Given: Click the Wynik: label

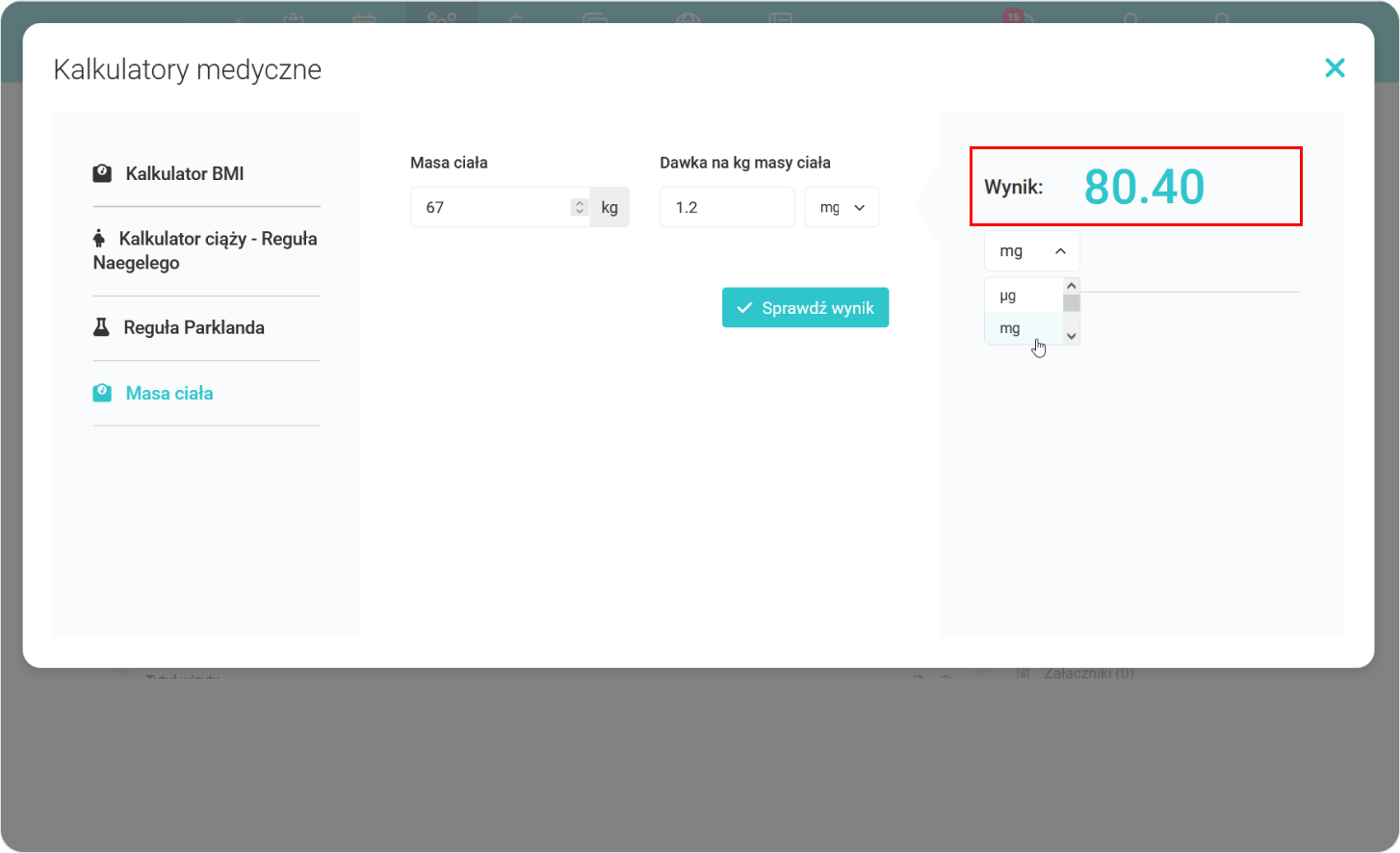Looking at the screenshot, I should tap(1013, 187).
